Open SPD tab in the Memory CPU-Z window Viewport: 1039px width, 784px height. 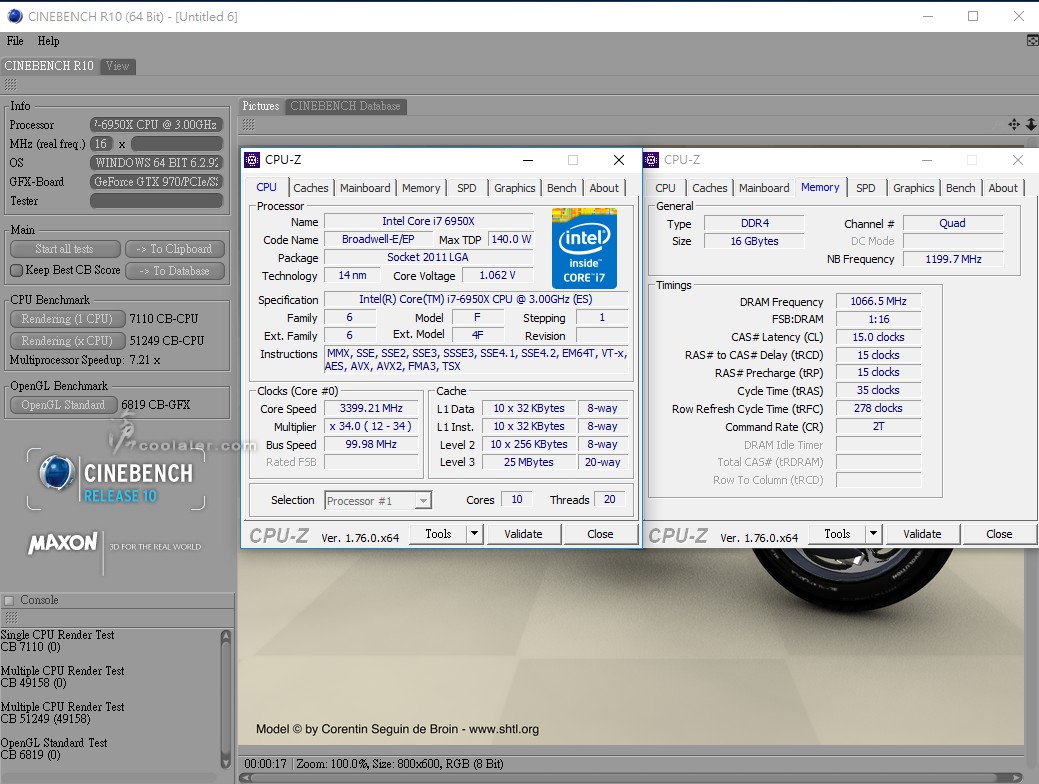coord(865,188)
